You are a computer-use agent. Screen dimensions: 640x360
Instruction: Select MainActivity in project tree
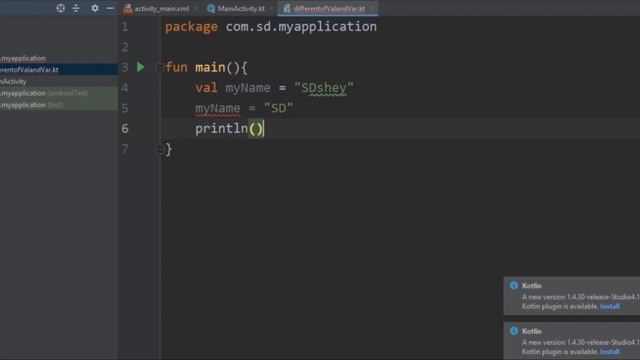tap(13, 82)
